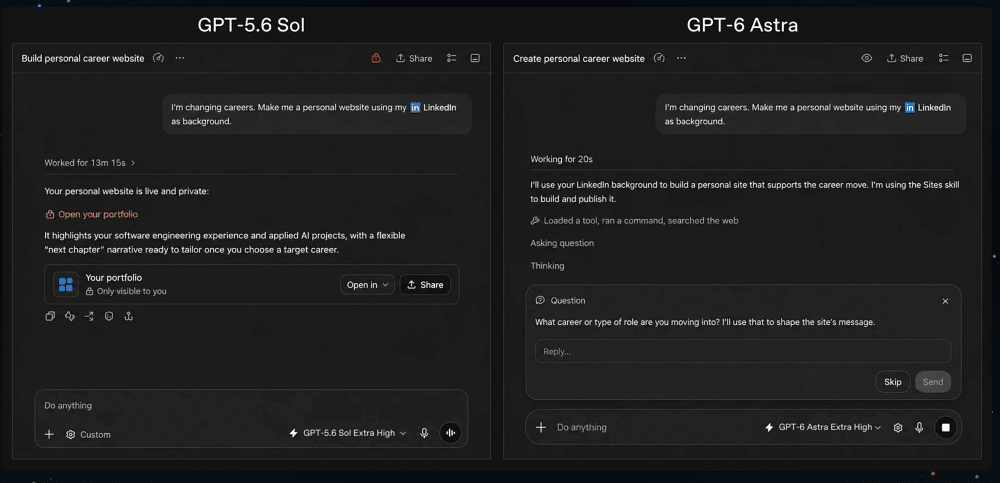The image size is (1000, 483).
Task: Open the settings gear in GPT-6 Astra composer
Action: point(898,427)
